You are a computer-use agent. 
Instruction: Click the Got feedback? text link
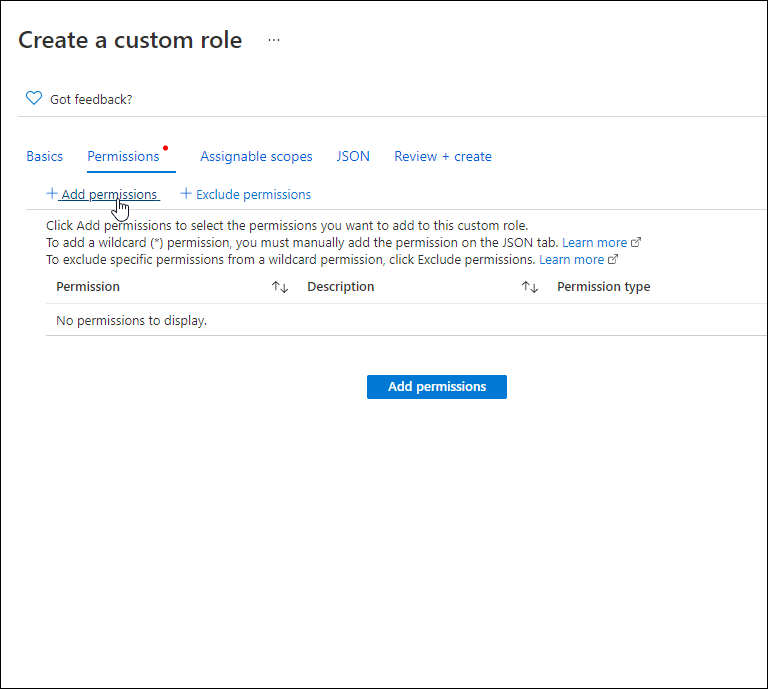91,99
